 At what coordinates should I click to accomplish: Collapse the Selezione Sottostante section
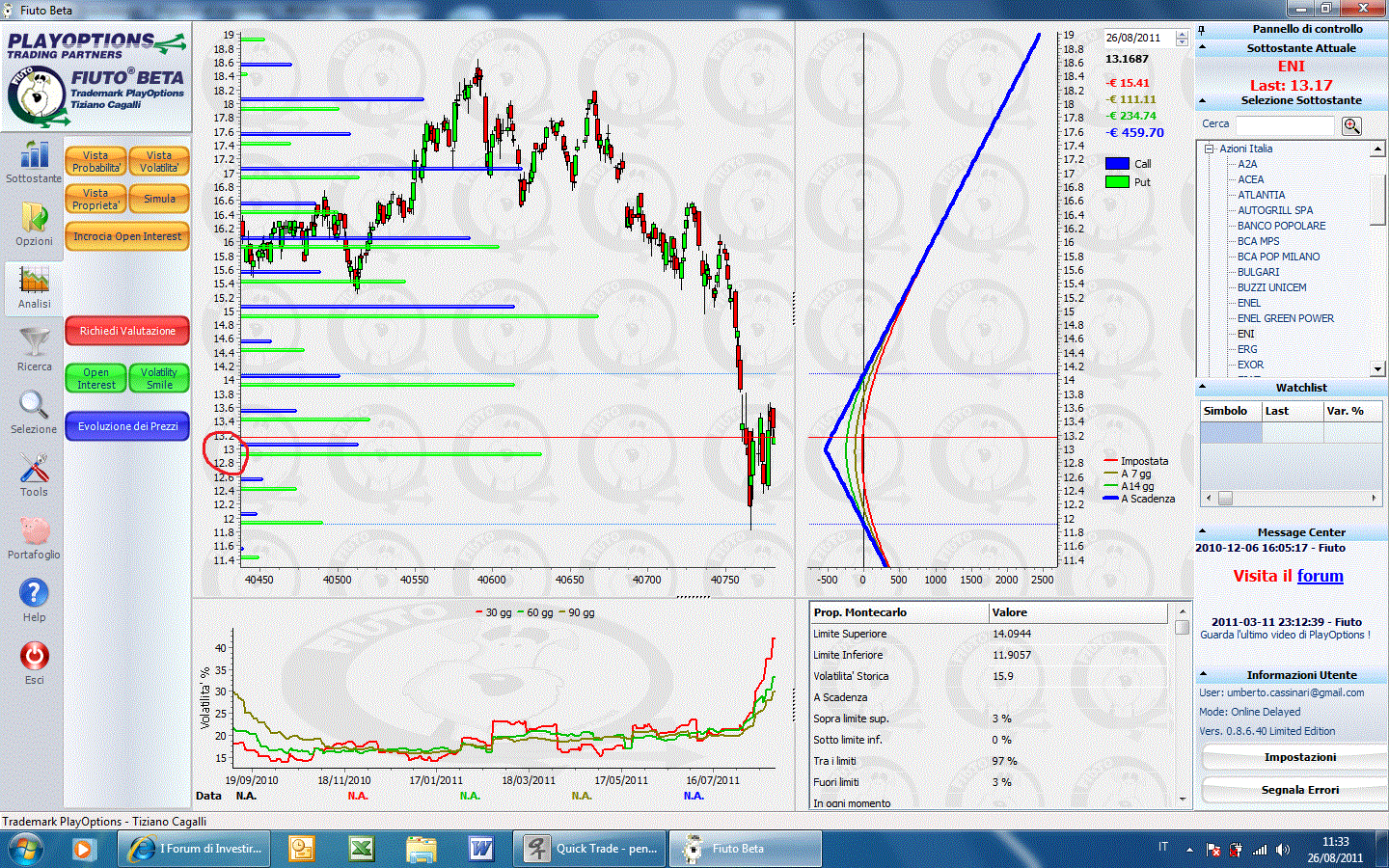1202,100
